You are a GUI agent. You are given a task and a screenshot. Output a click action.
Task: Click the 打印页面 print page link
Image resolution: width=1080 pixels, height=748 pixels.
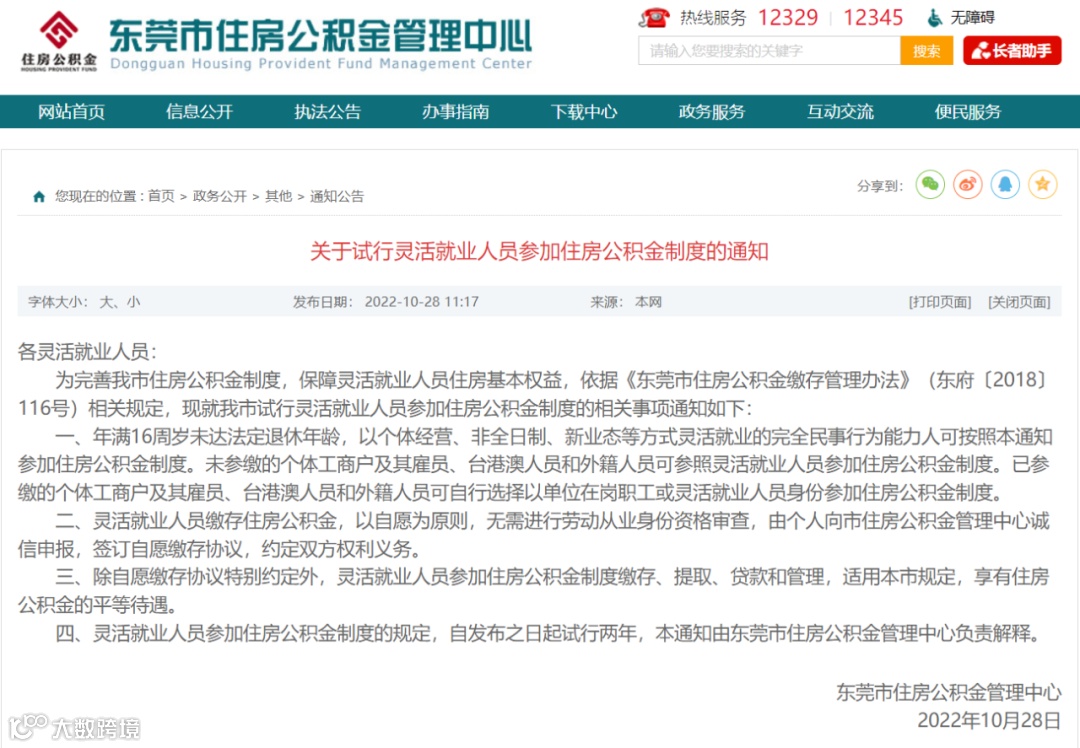tap(940, 302)
